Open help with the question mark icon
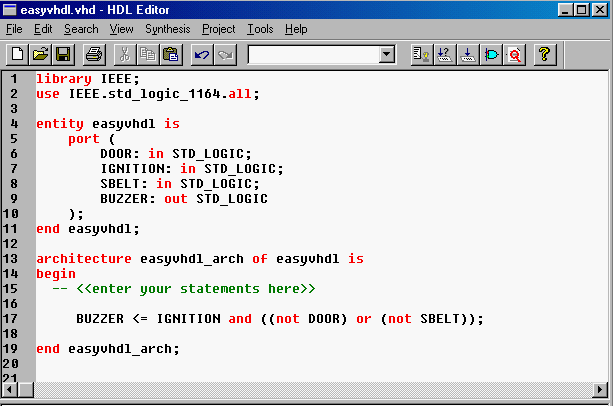Viewport: 613px width, 406px height. (545, 53)
